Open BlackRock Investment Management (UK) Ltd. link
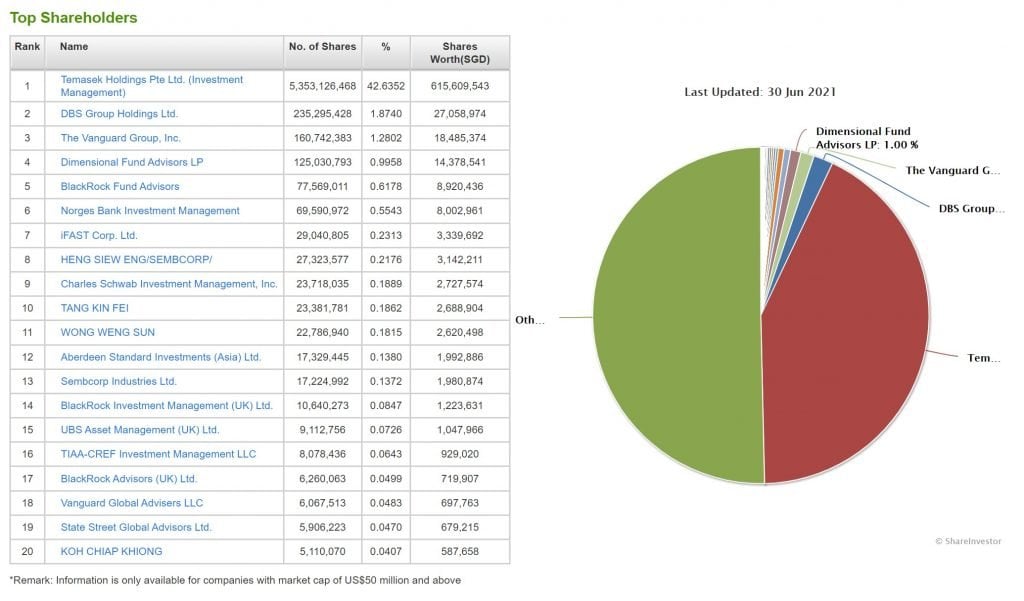This screenshot has width=1024, height=601. 167,405
